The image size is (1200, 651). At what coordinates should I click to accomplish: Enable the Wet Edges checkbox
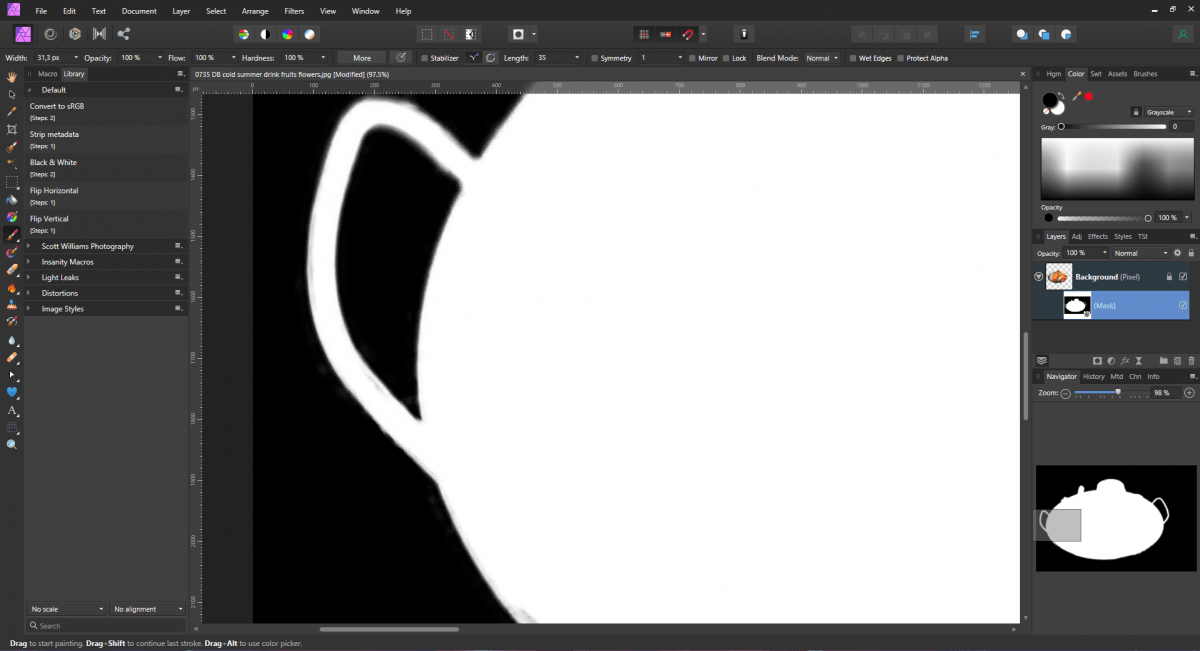(852, 58)
